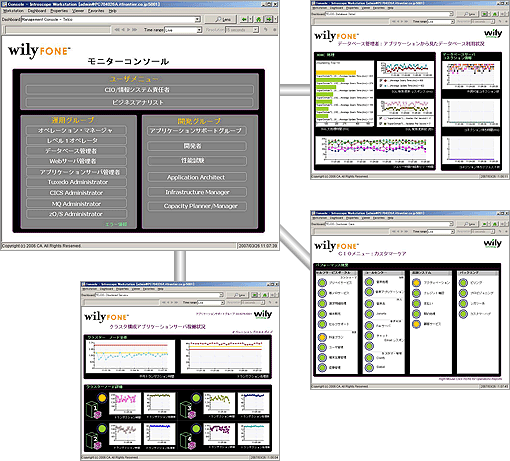Viewport: 510px width, 461px height.
Task: Click the green home icon in main console
Action: [259, 19]
